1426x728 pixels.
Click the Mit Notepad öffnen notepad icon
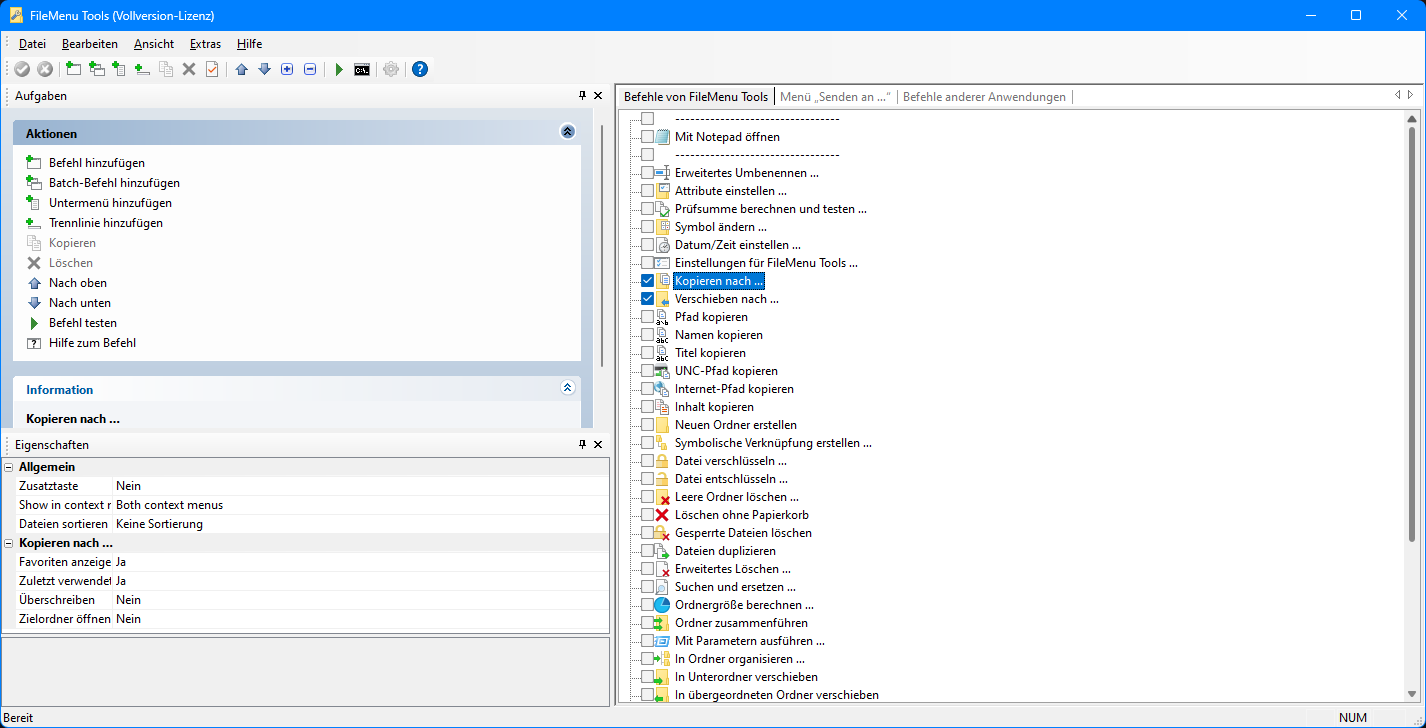(662, 137)
